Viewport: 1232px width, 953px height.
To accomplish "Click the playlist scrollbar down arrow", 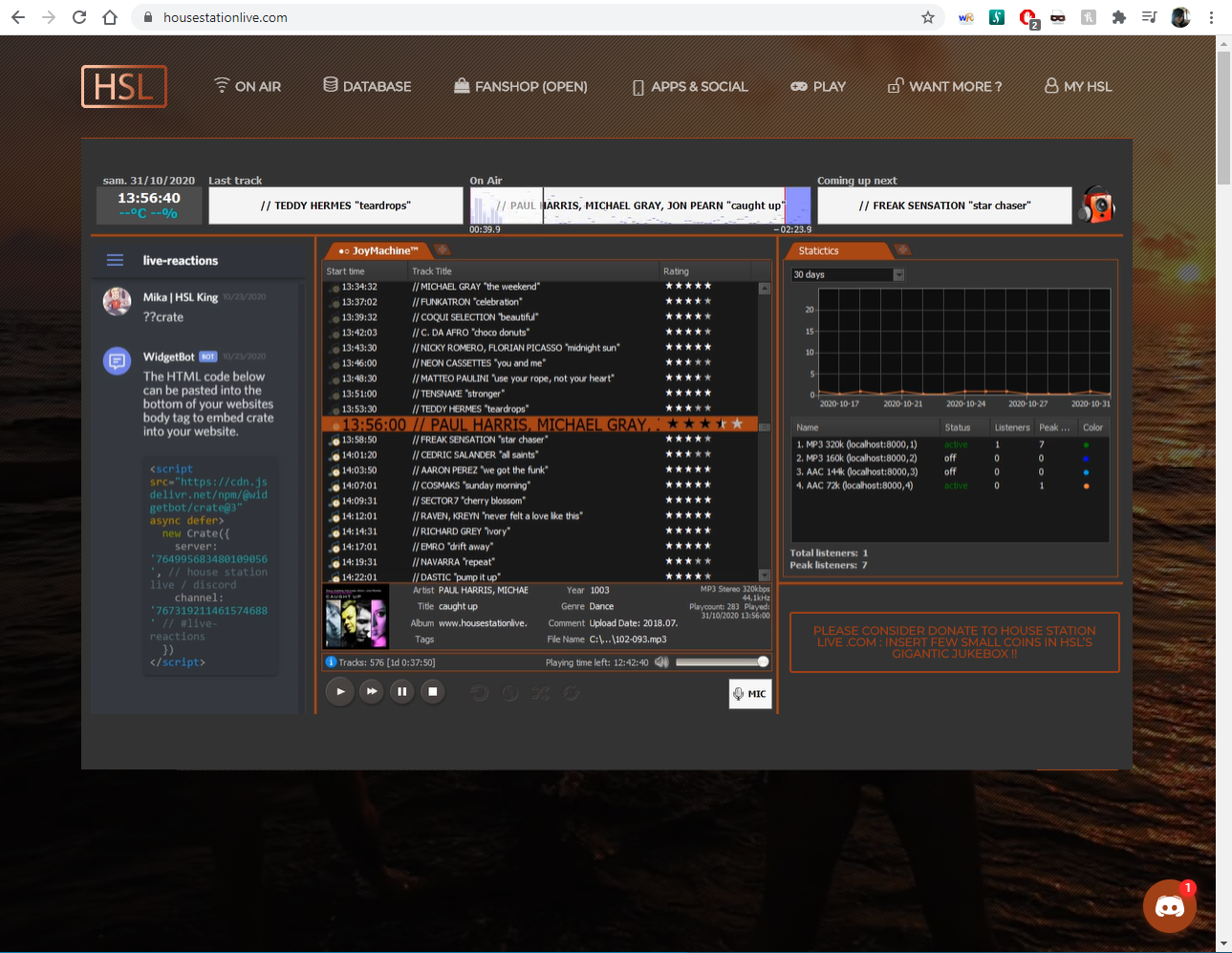I will pos(765,575).
